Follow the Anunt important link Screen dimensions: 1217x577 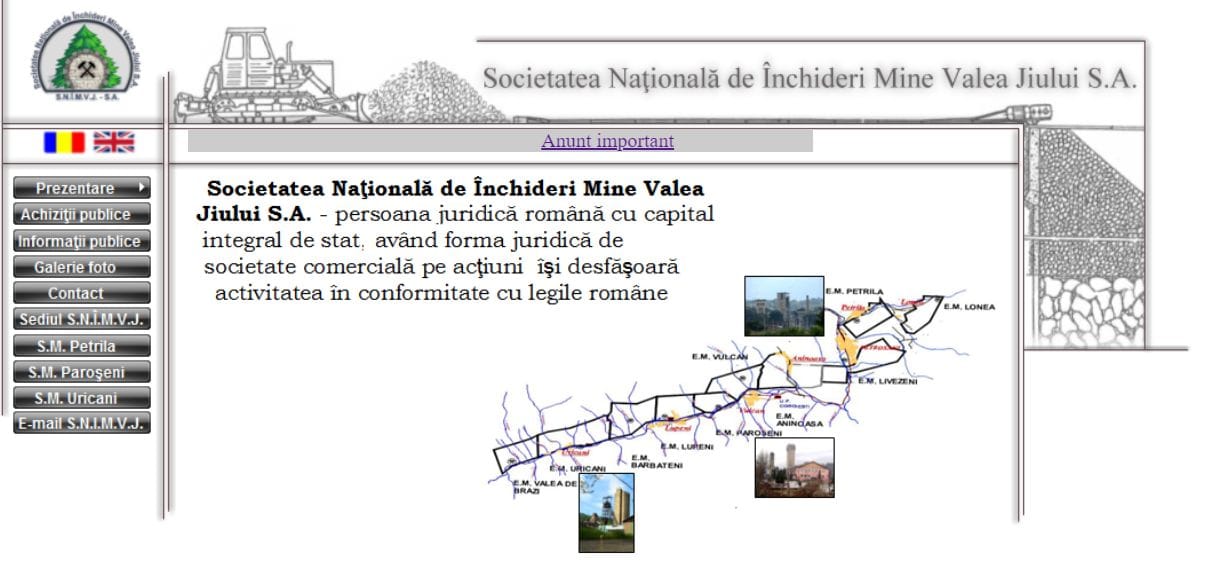(x=608, y=141)
